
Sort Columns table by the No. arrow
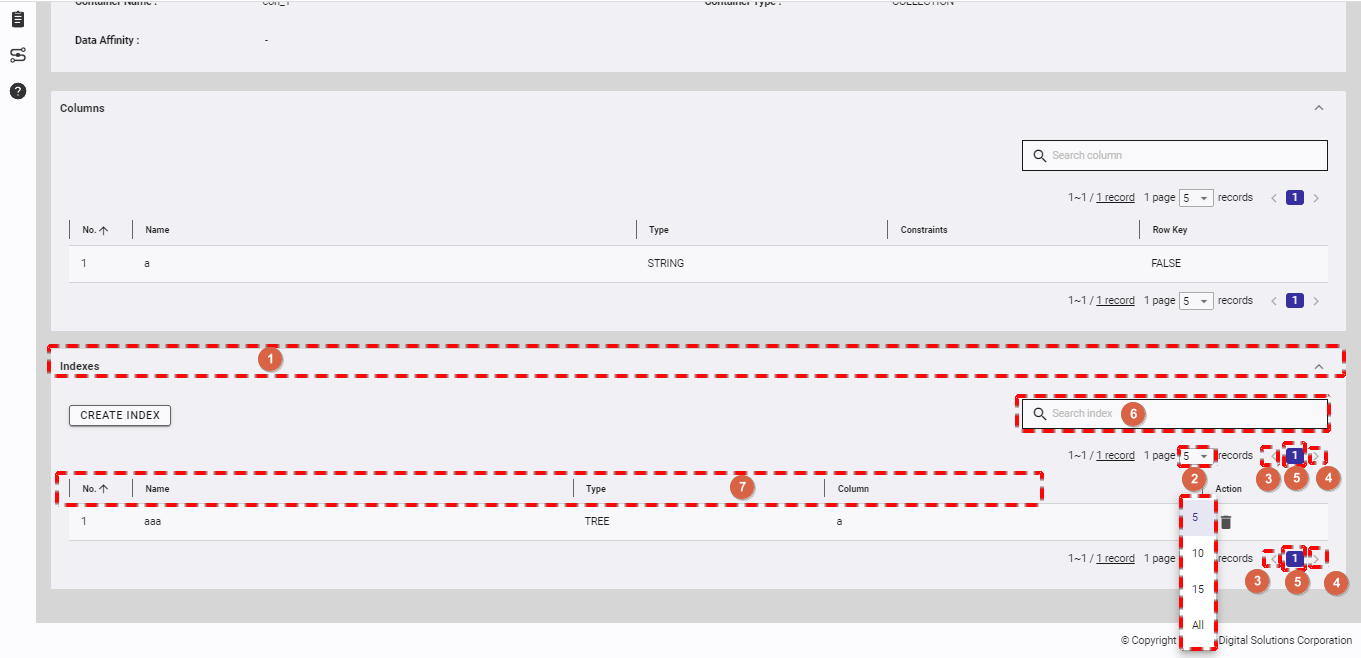click(103, 230)
